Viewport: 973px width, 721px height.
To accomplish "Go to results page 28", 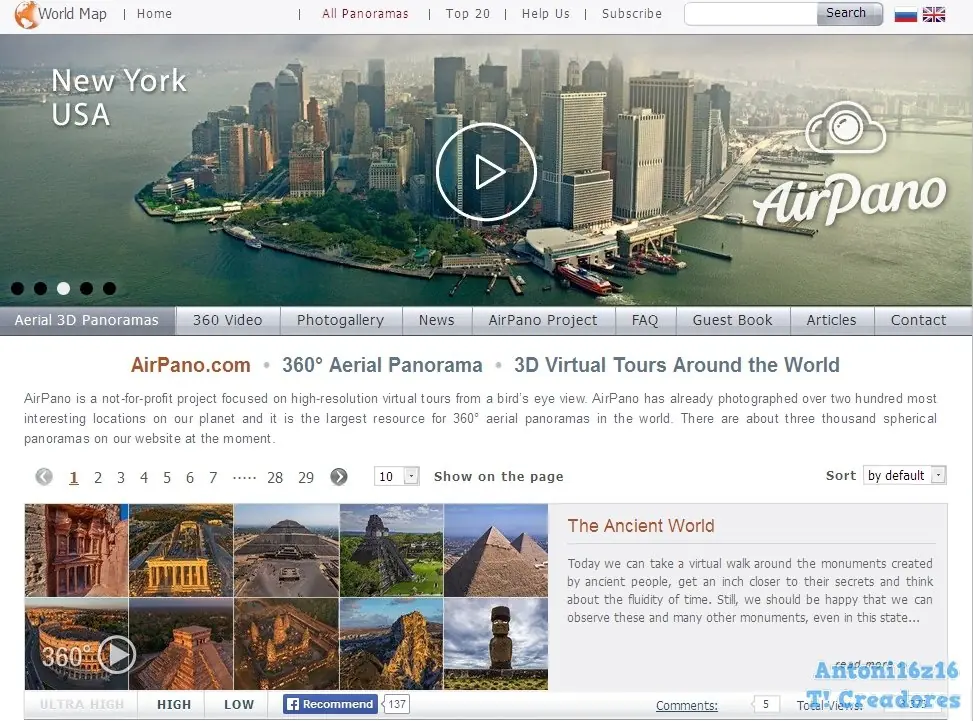I will coord(275,477).
